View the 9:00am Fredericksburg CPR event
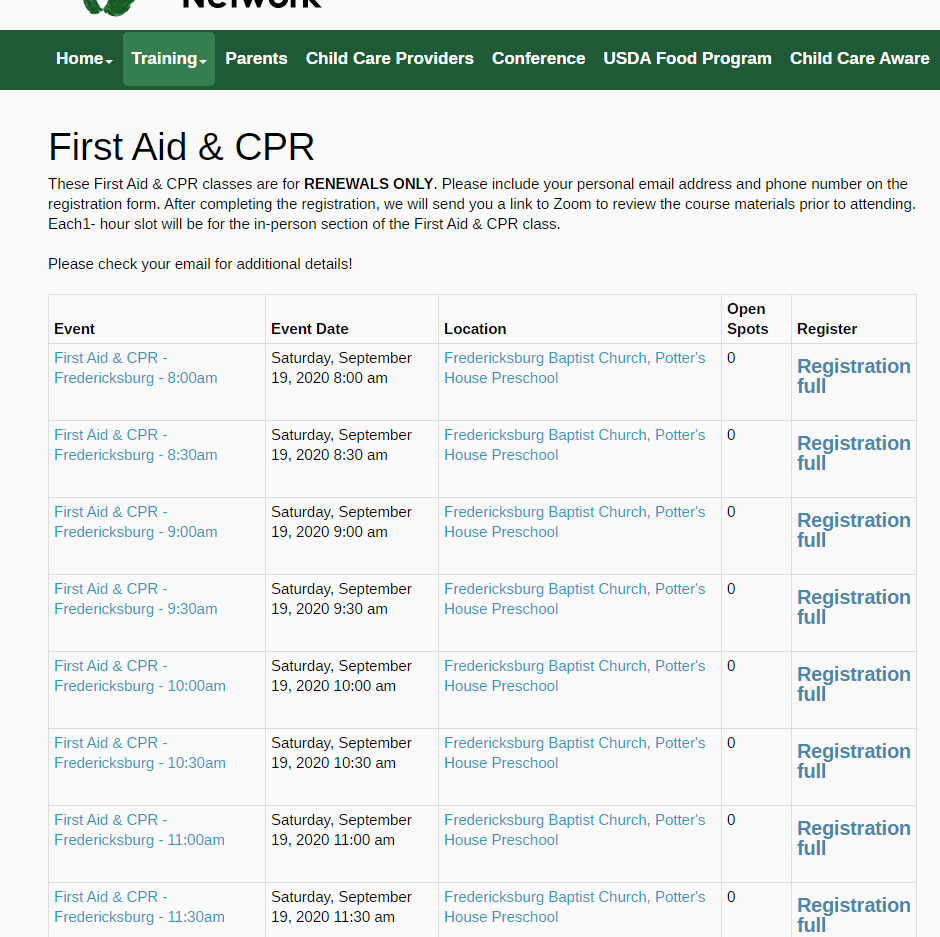 pyautogui.click(x=135, y=522)
